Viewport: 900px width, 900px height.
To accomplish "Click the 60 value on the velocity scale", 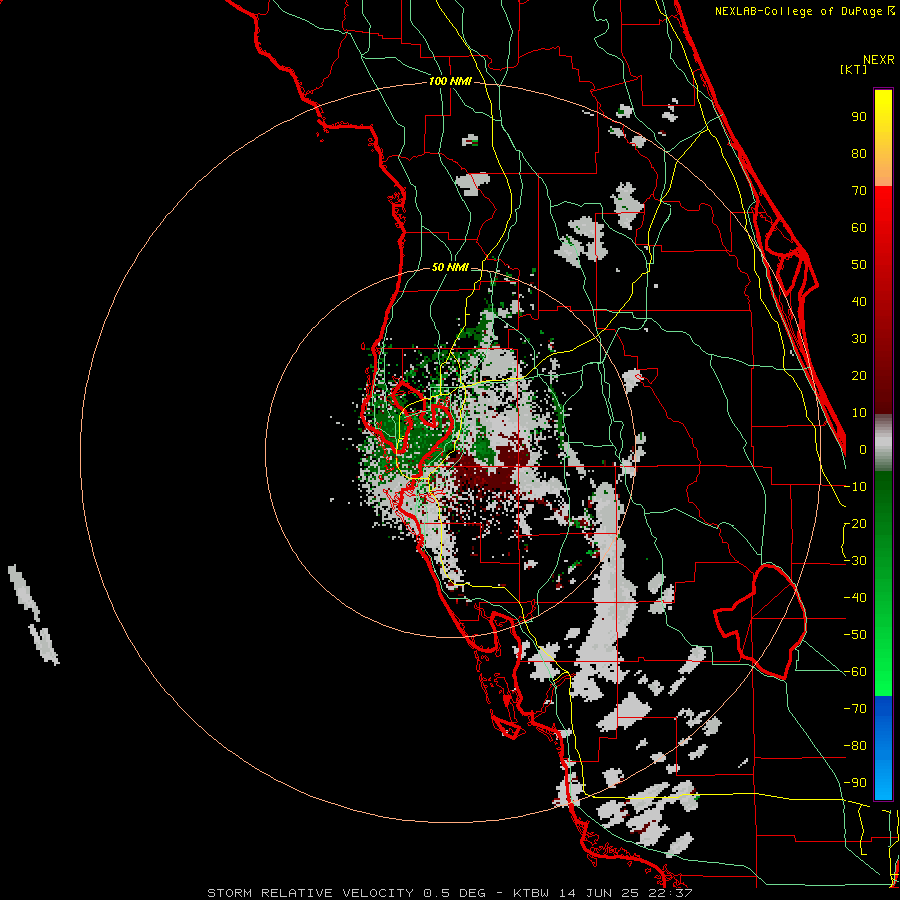I will (859, 228).
